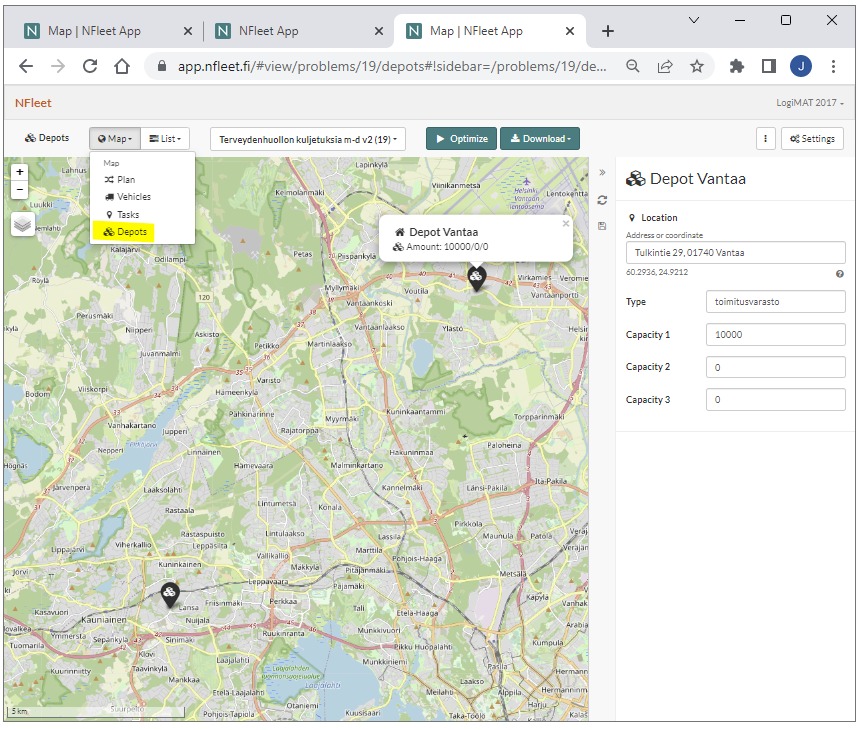This screenshot has width=862, height=730.
Task: Zoom in the map with plus button
Action: pyautogui.click(x=20, y=172)
